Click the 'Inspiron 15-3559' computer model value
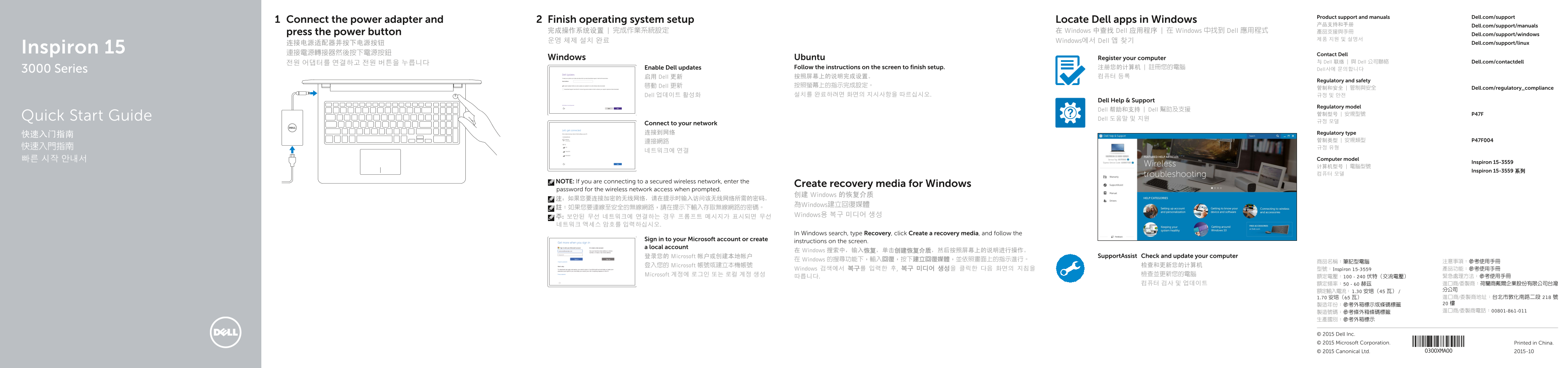 point(1492,162)
